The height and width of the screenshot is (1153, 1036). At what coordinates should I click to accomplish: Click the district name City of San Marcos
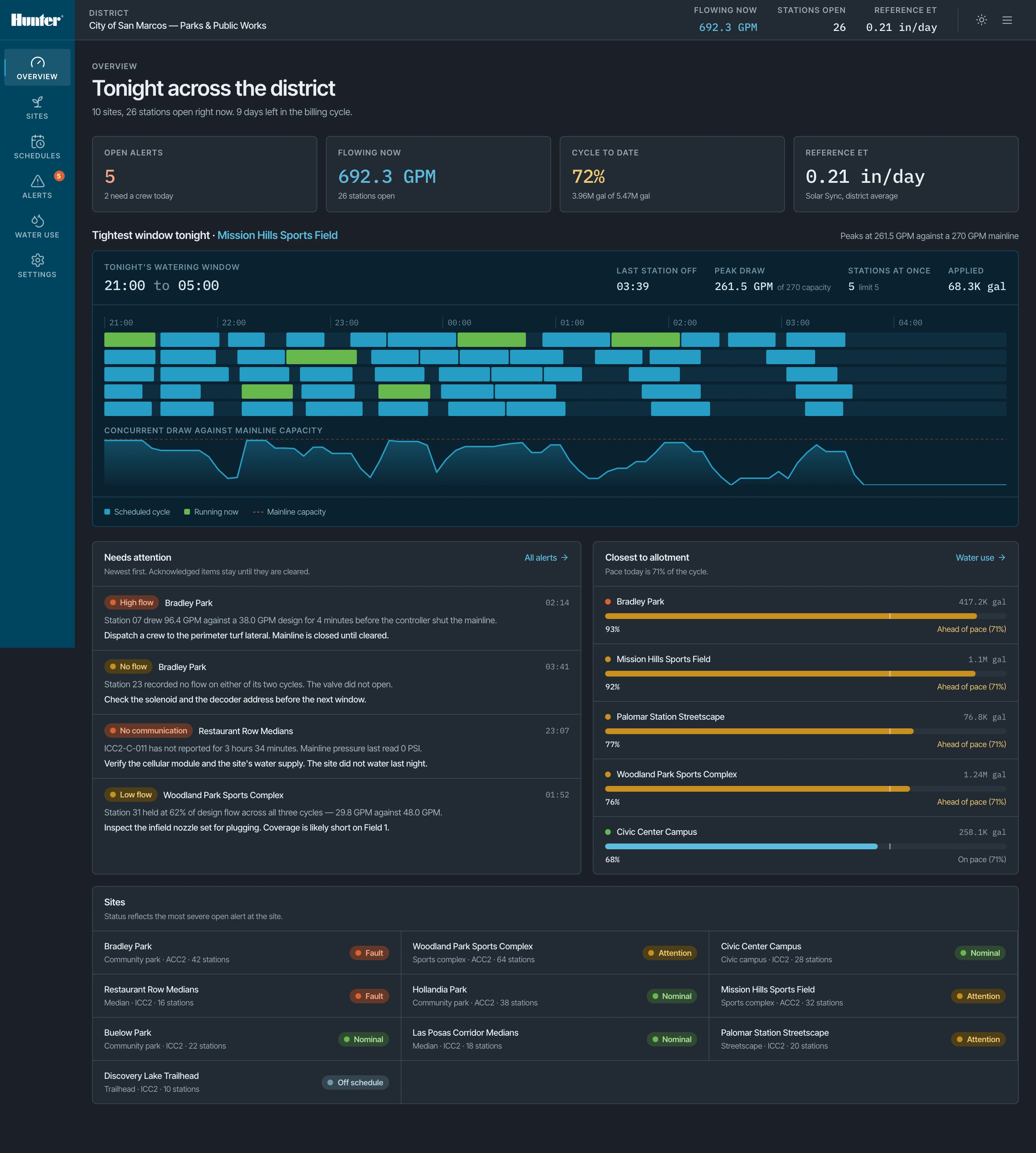point(178,26)
